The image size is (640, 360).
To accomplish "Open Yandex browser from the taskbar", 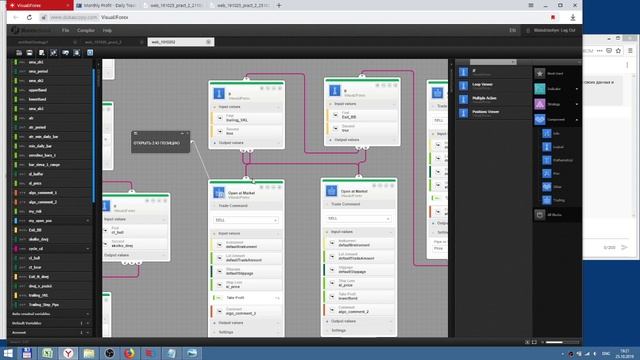I will click(x=68, y=353).
